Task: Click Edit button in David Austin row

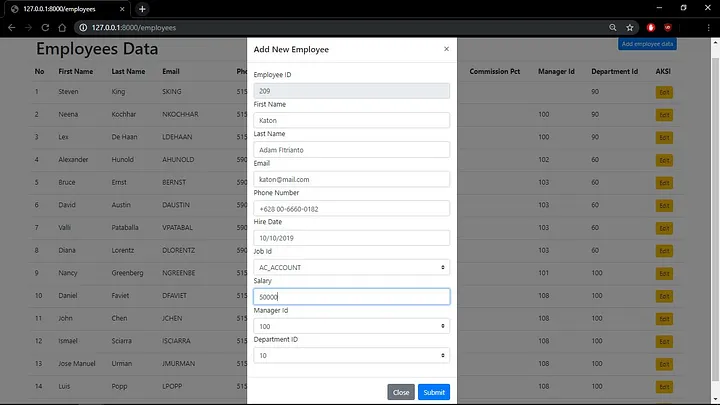Action: pos(664,205)
